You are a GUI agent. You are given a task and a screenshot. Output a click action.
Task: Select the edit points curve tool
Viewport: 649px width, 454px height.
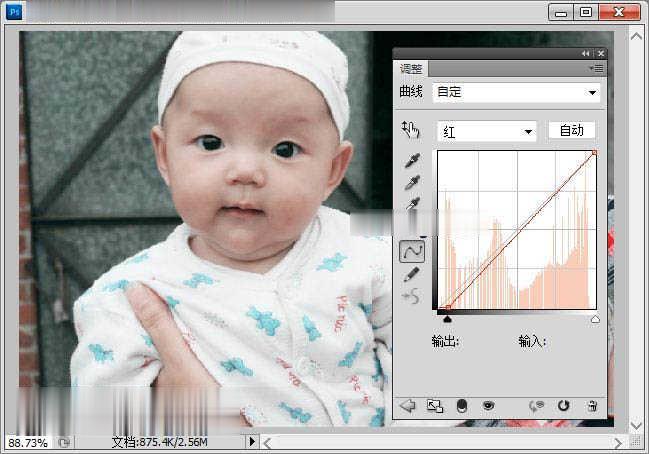(x=411, y=251)
